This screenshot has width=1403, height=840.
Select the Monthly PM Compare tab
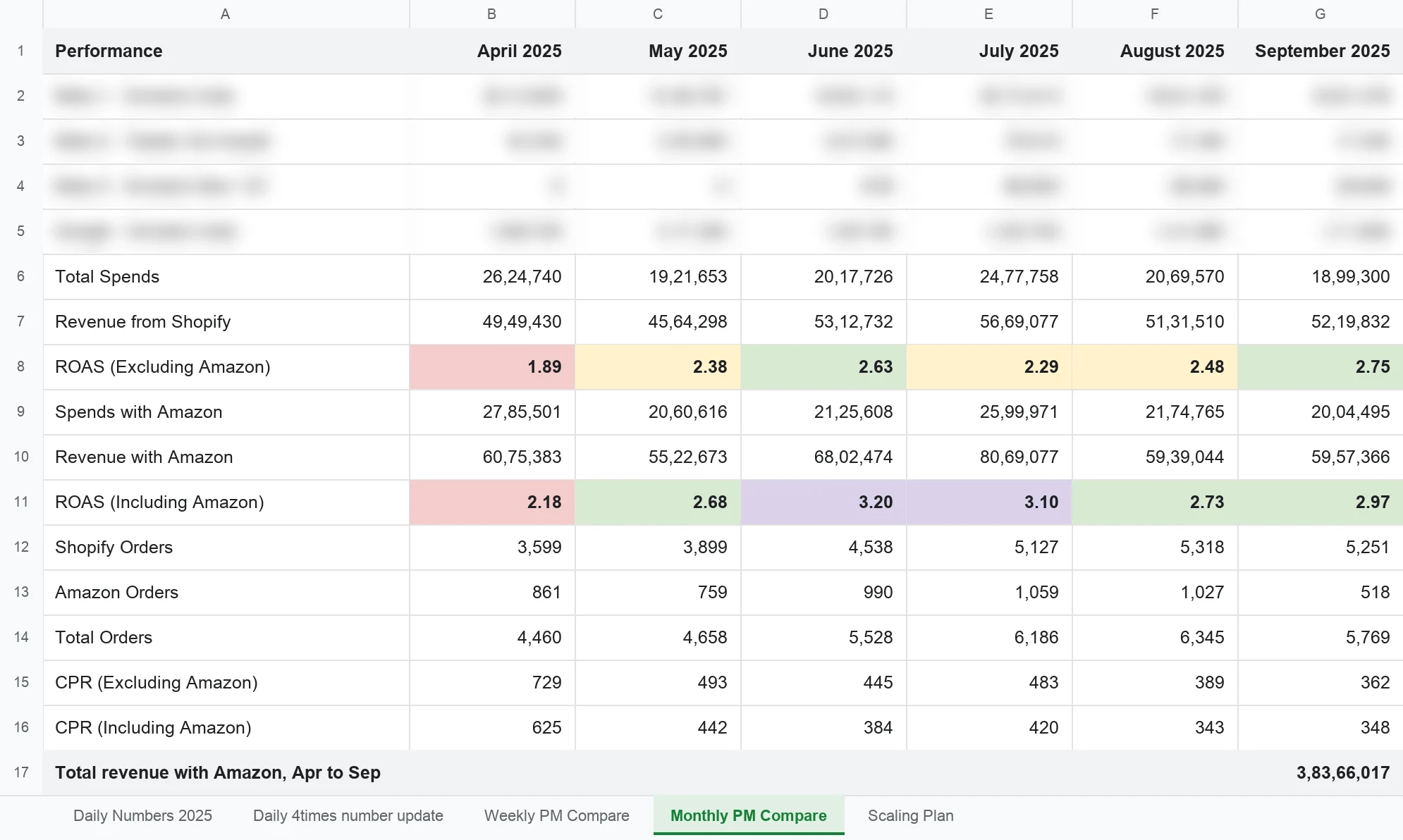[749, 815]
